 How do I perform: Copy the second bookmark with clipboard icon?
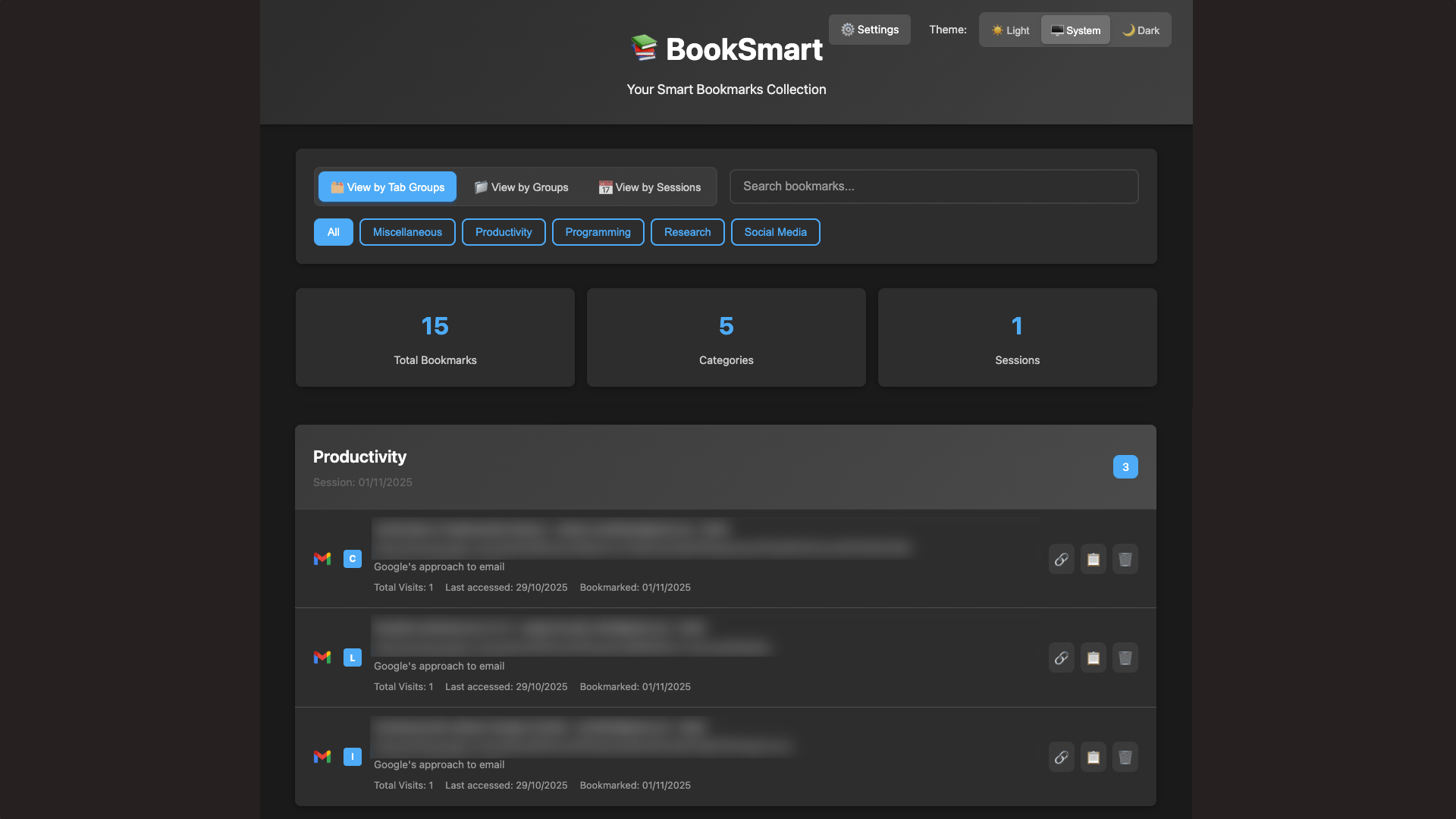pos(1093,657)
